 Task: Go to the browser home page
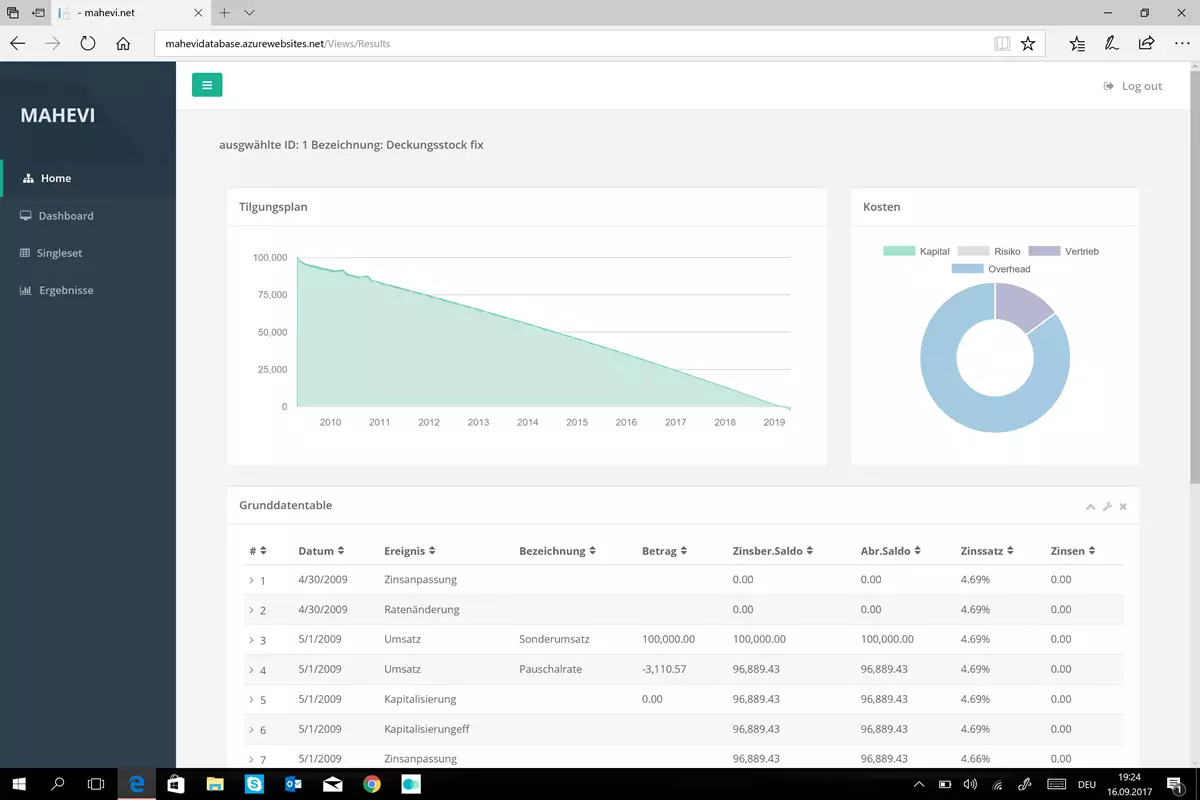[123, 43]
